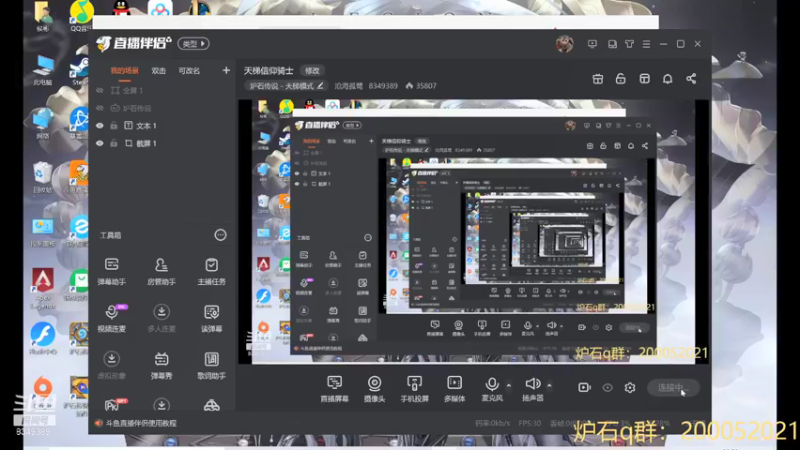Mute the 麦克风 microphone
800x450 pixels.
pyautogui.click(x=492, y=389)
